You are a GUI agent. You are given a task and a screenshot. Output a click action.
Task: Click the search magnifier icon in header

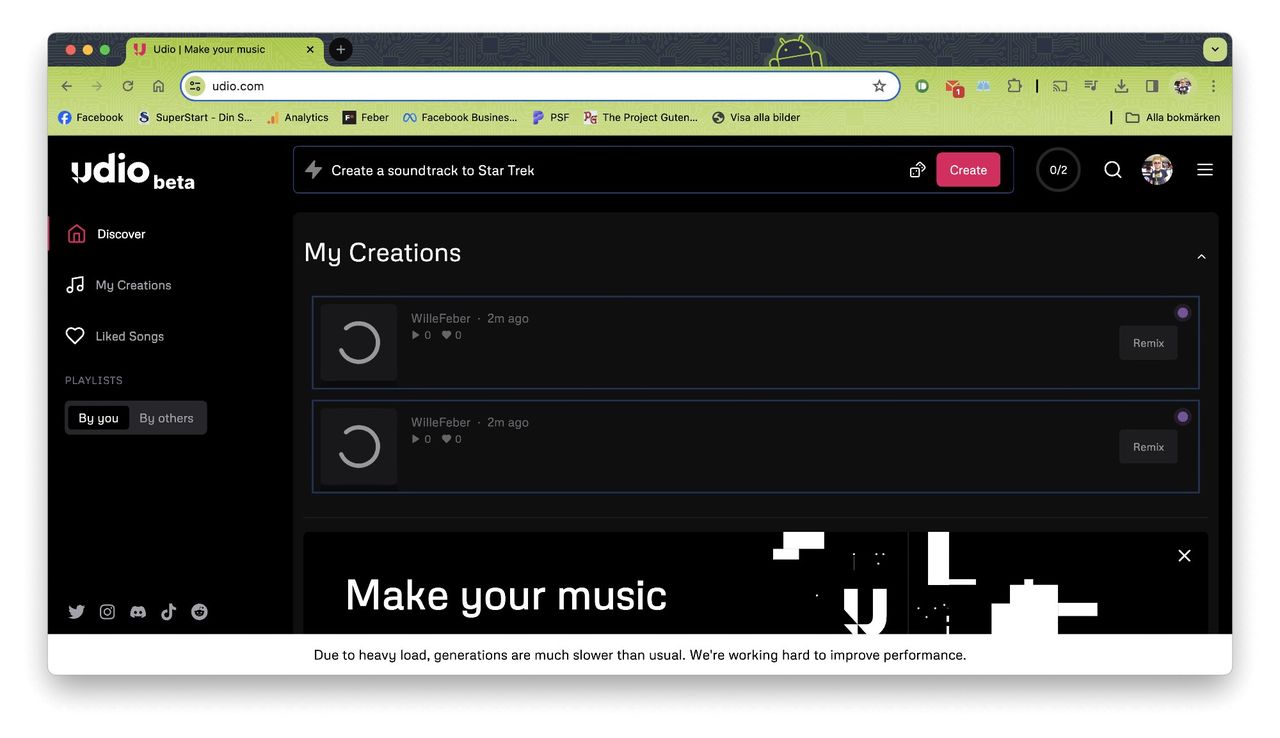pos(1112,170)
